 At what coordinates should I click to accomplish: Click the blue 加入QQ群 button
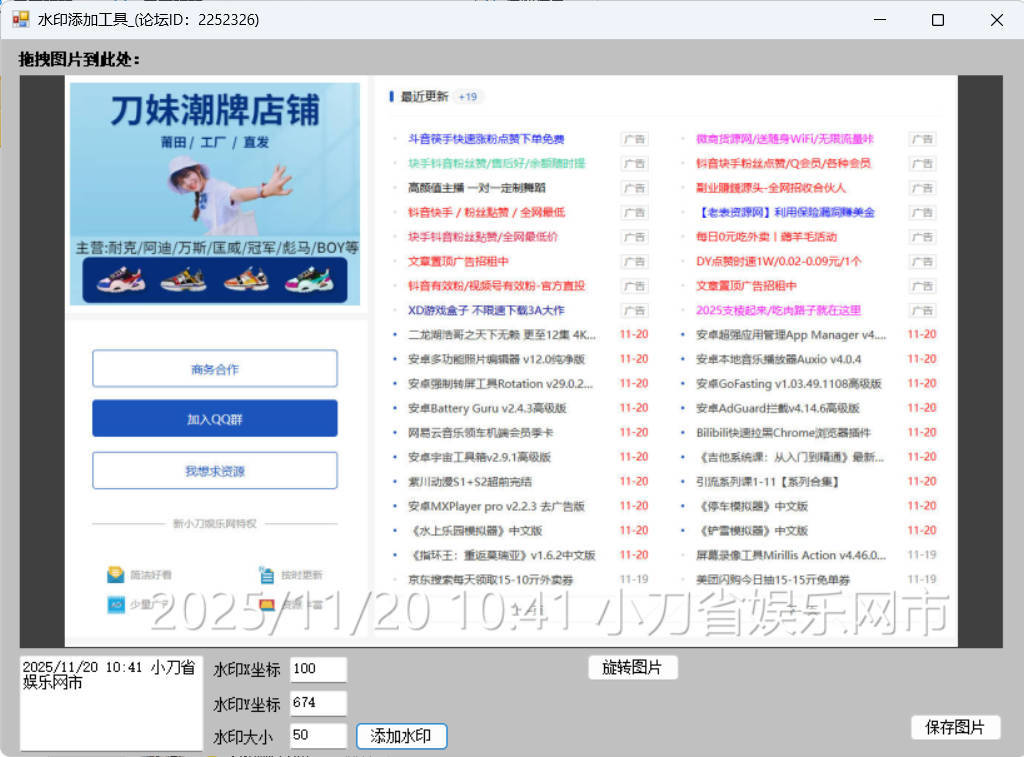[x=214, y=416]
